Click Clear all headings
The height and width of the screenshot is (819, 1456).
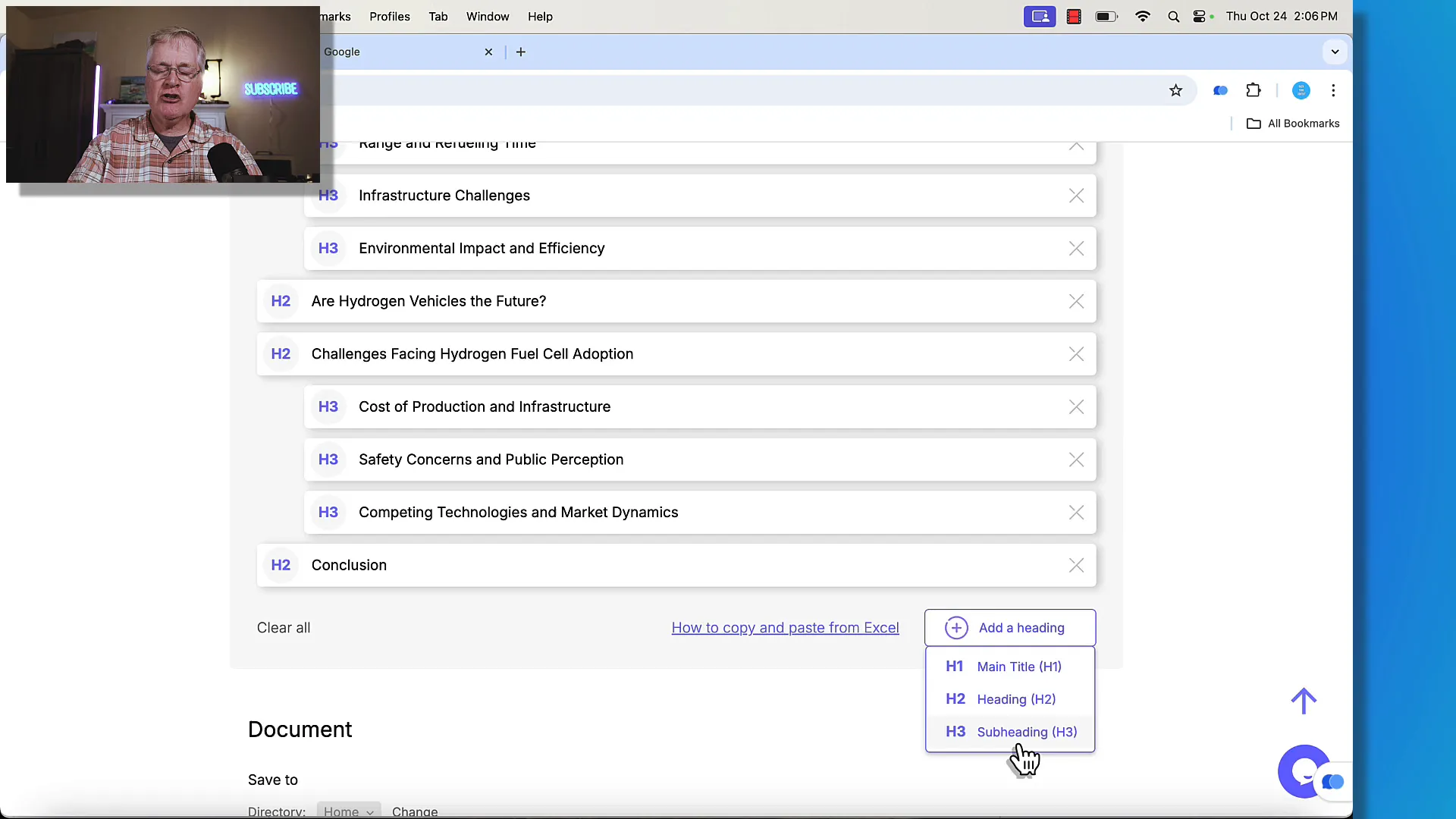pos(284,628)
